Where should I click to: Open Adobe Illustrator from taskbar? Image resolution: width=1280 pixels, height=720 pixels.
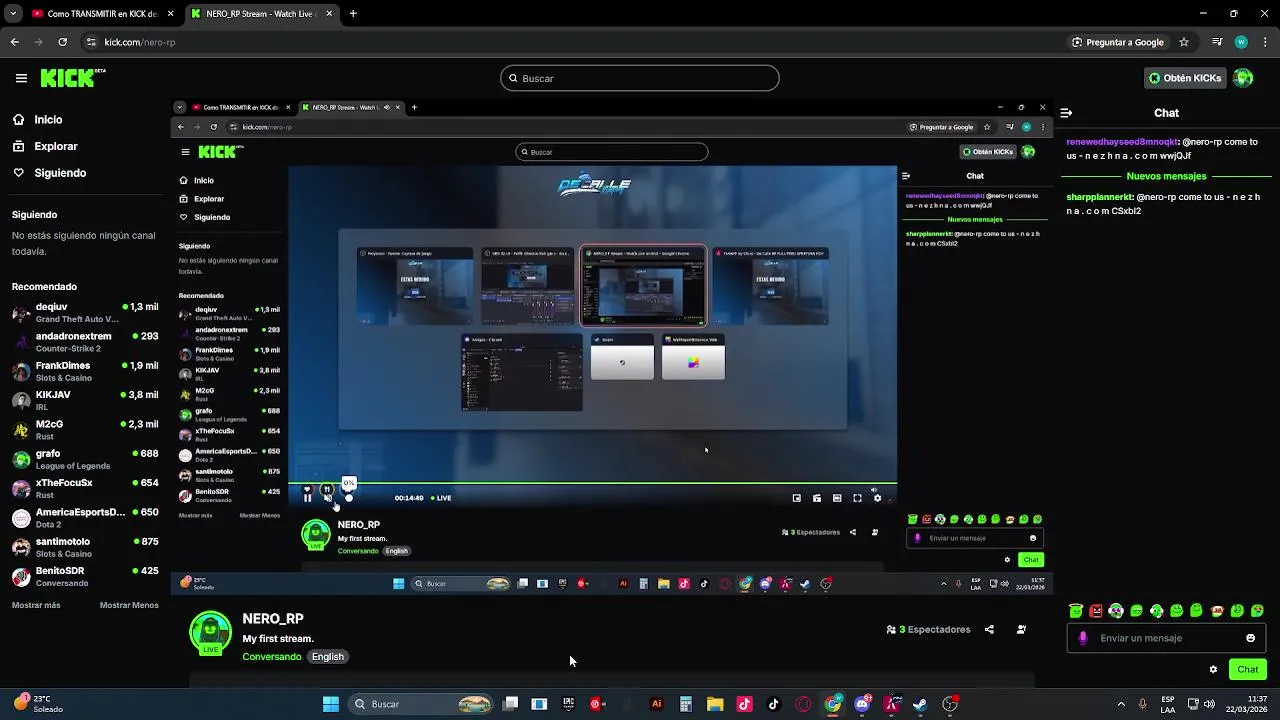656,704
